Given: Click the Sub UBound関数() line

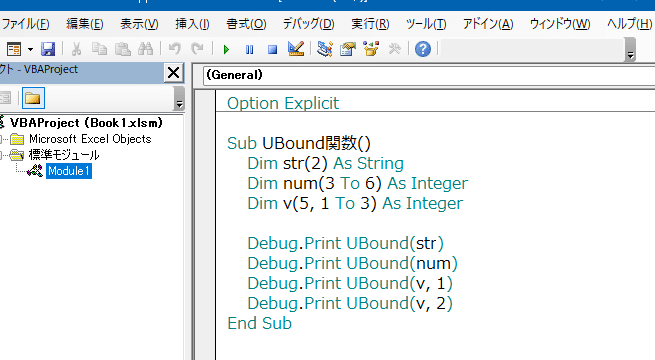Looking at the screenshot, I should point(299,143).
